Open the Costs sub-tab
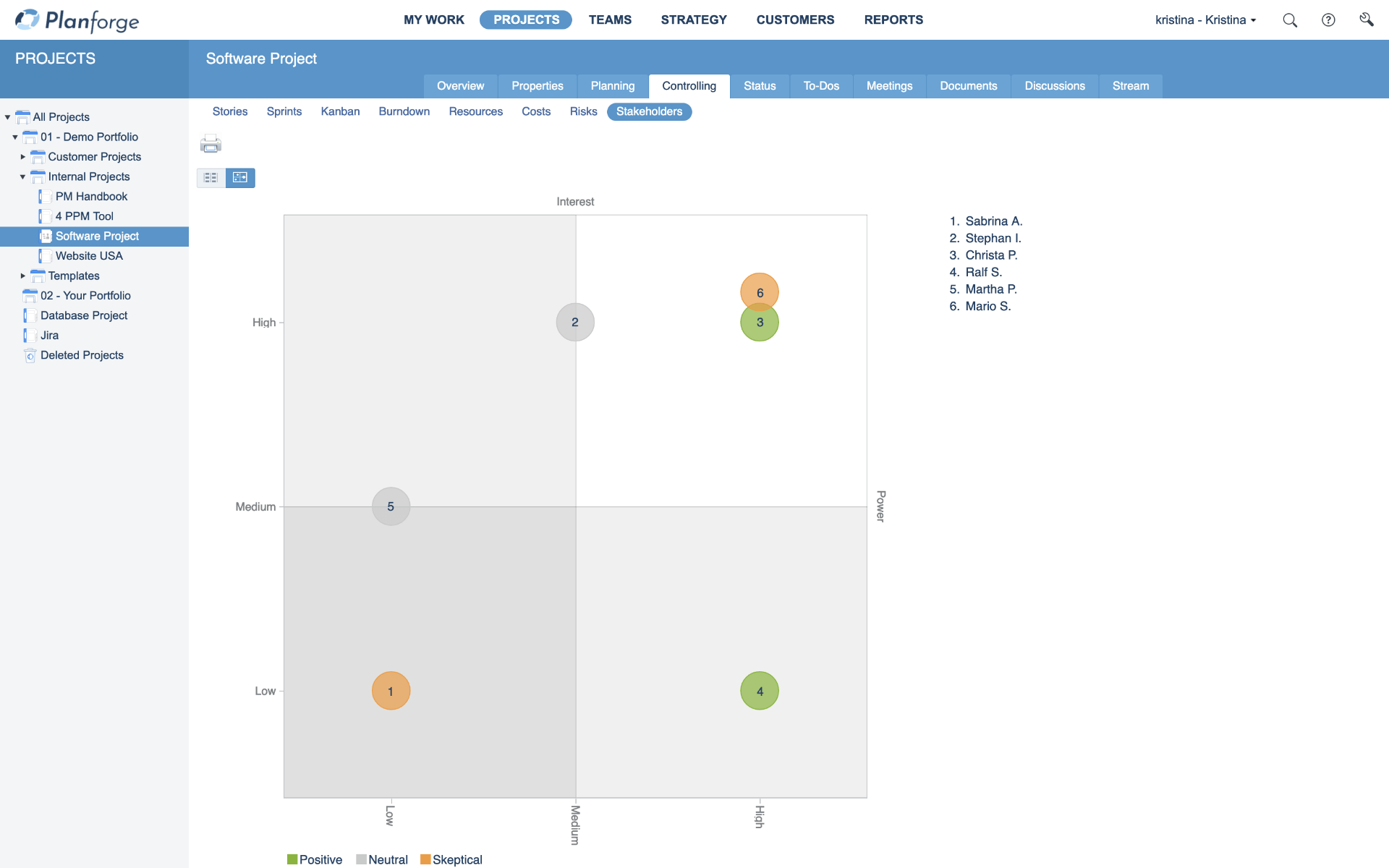Screen dimensions: 1389x868 [536, 111]
